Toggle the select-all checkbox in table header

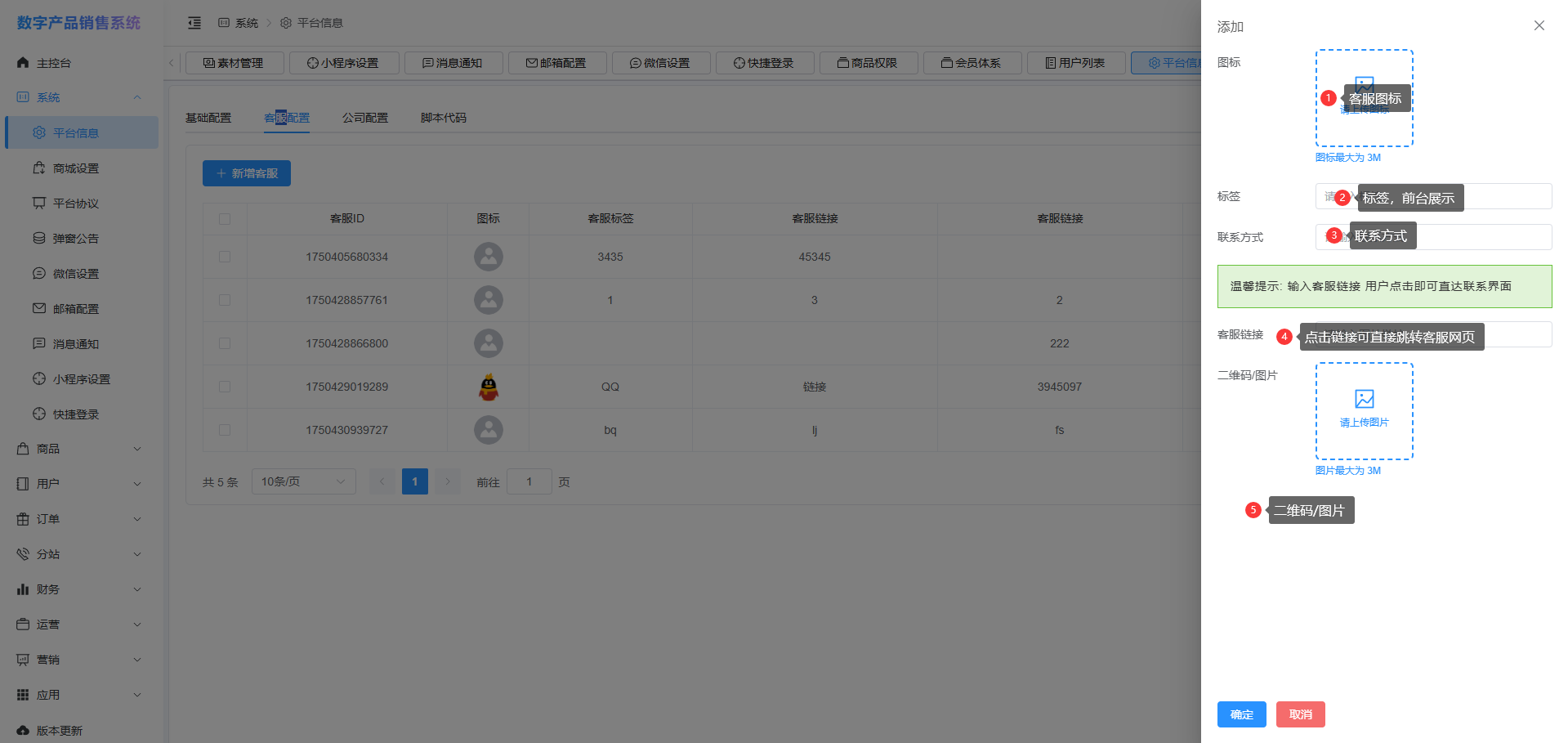pyautogui.click(x=225, y=219)
